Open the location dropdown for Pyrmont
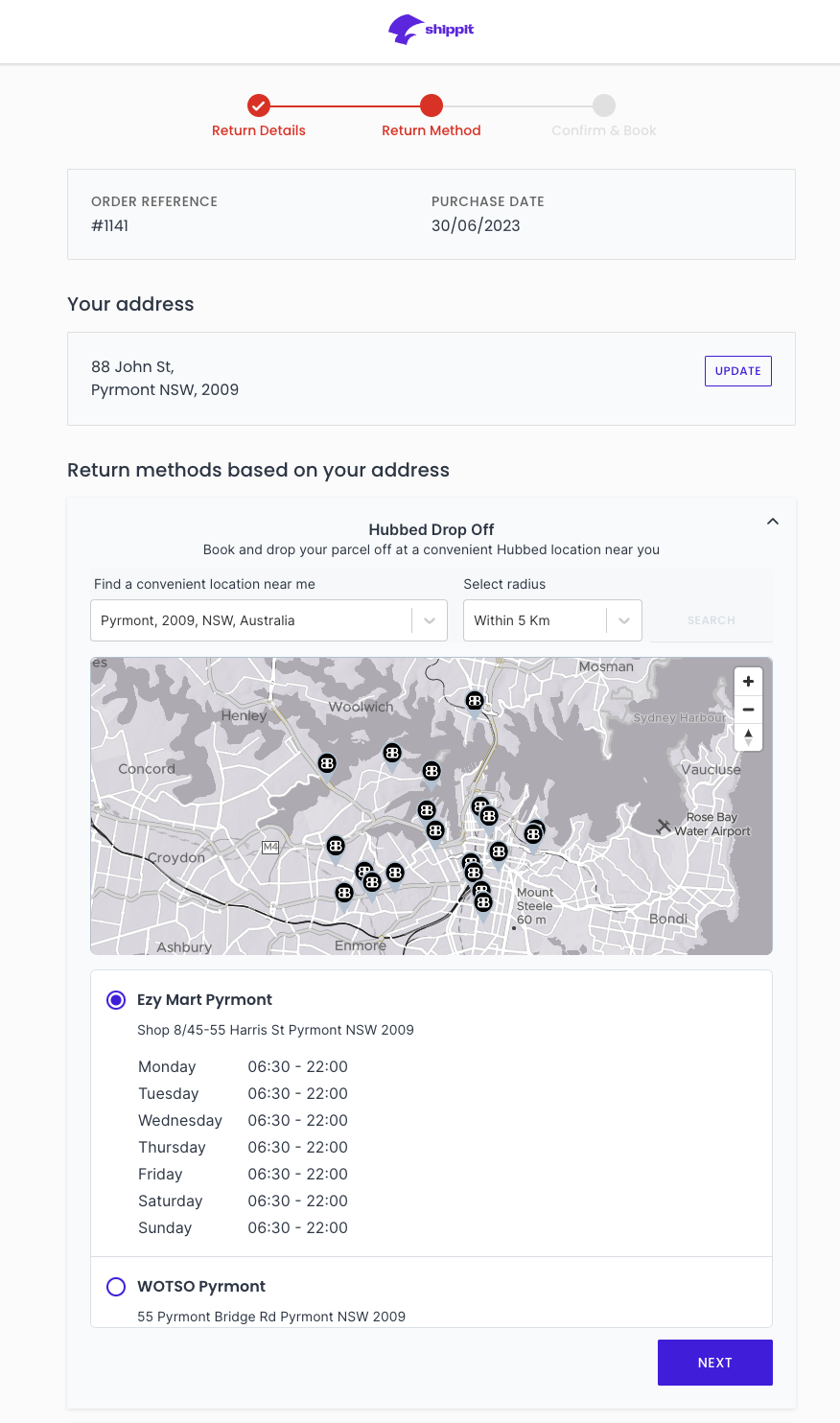840x1423 pixels. click(429, 620)
